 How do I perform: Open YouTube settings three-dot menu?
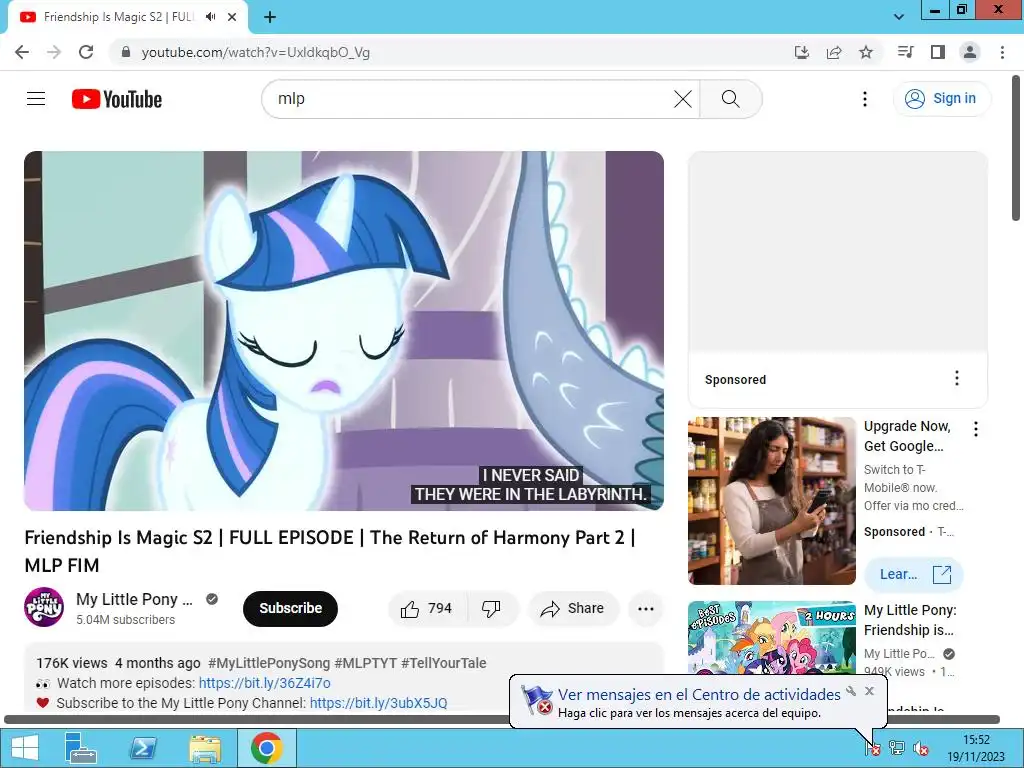[865, 99]
